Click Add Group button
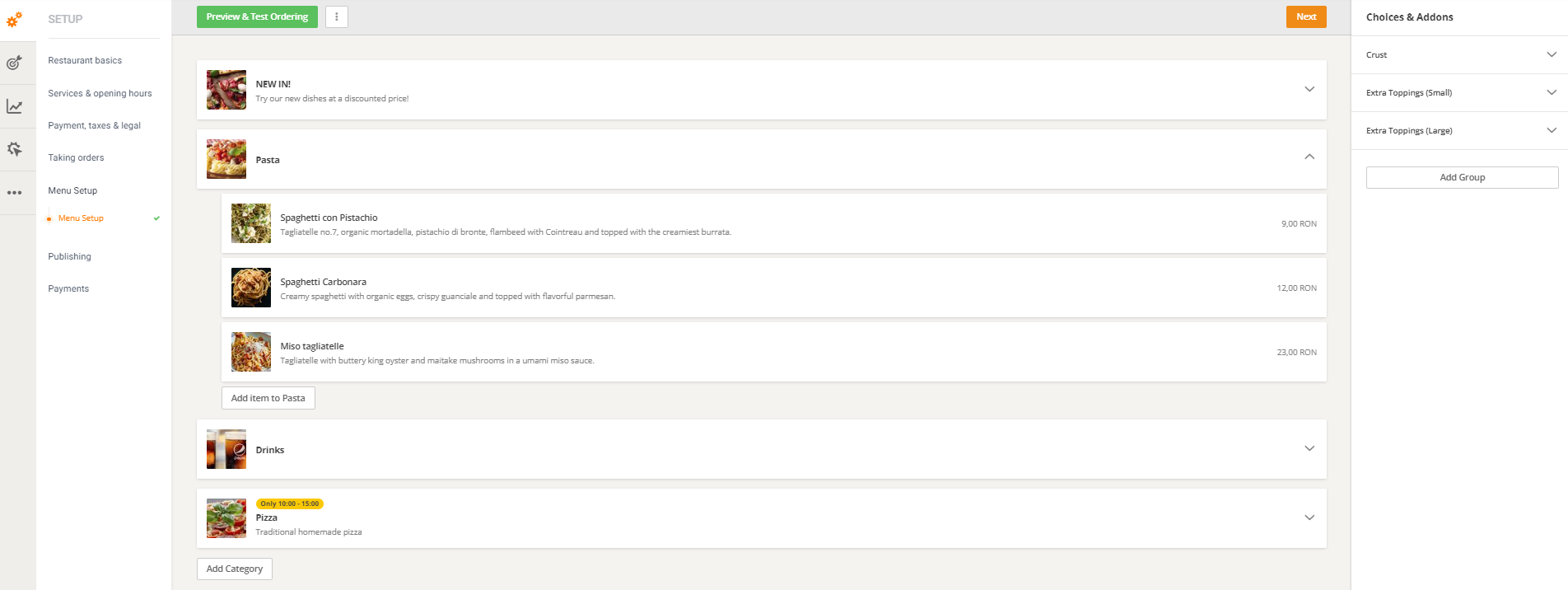1568x590 pixels. (x=1463, y=177)
